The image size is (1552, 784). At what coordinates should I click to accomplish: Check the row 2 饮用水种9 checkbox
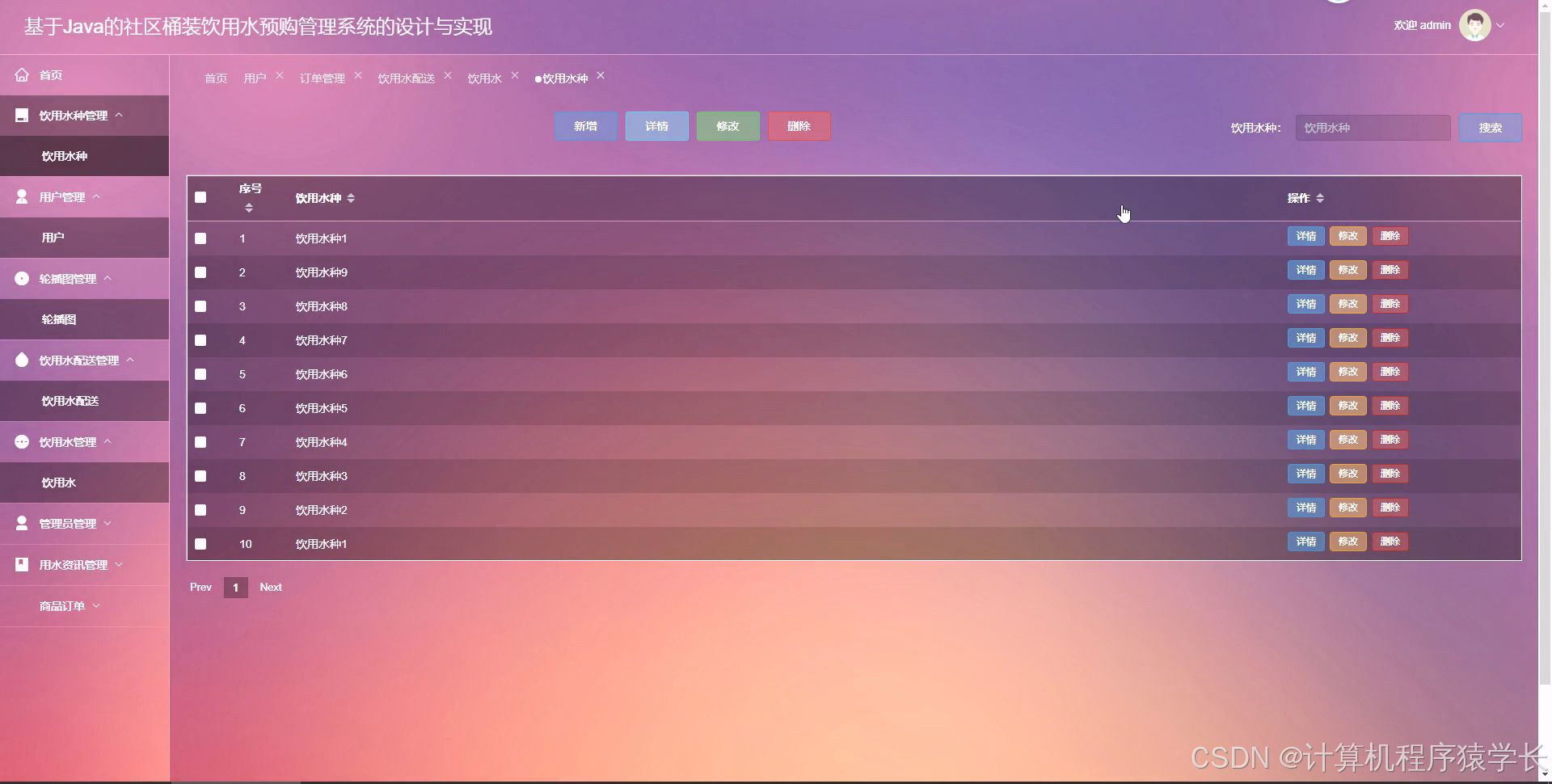click(200, 272)
